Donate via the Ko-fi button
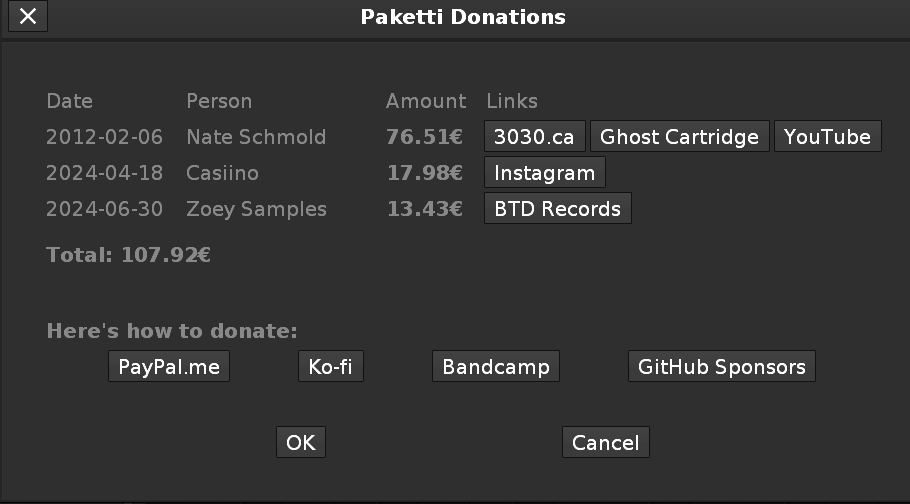This screenshot has width=910, height=504. click(330, 367)
